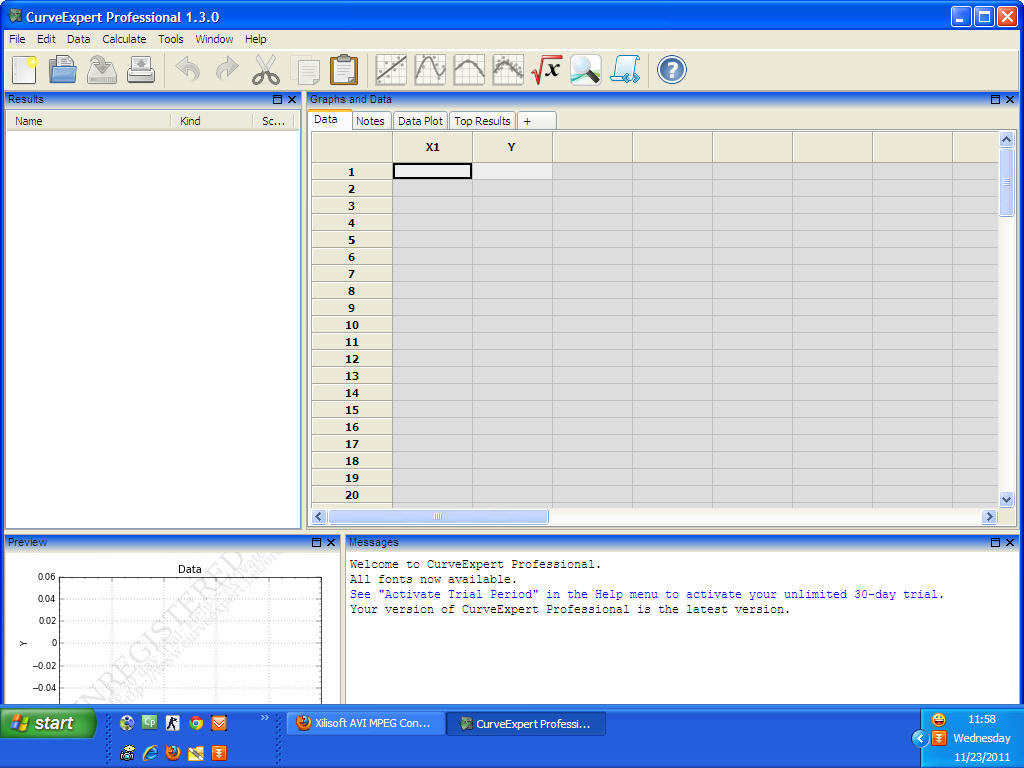Cut selection with the scissors icon
This screenshot has width=1024, height=768.
(x=266, y=70)
